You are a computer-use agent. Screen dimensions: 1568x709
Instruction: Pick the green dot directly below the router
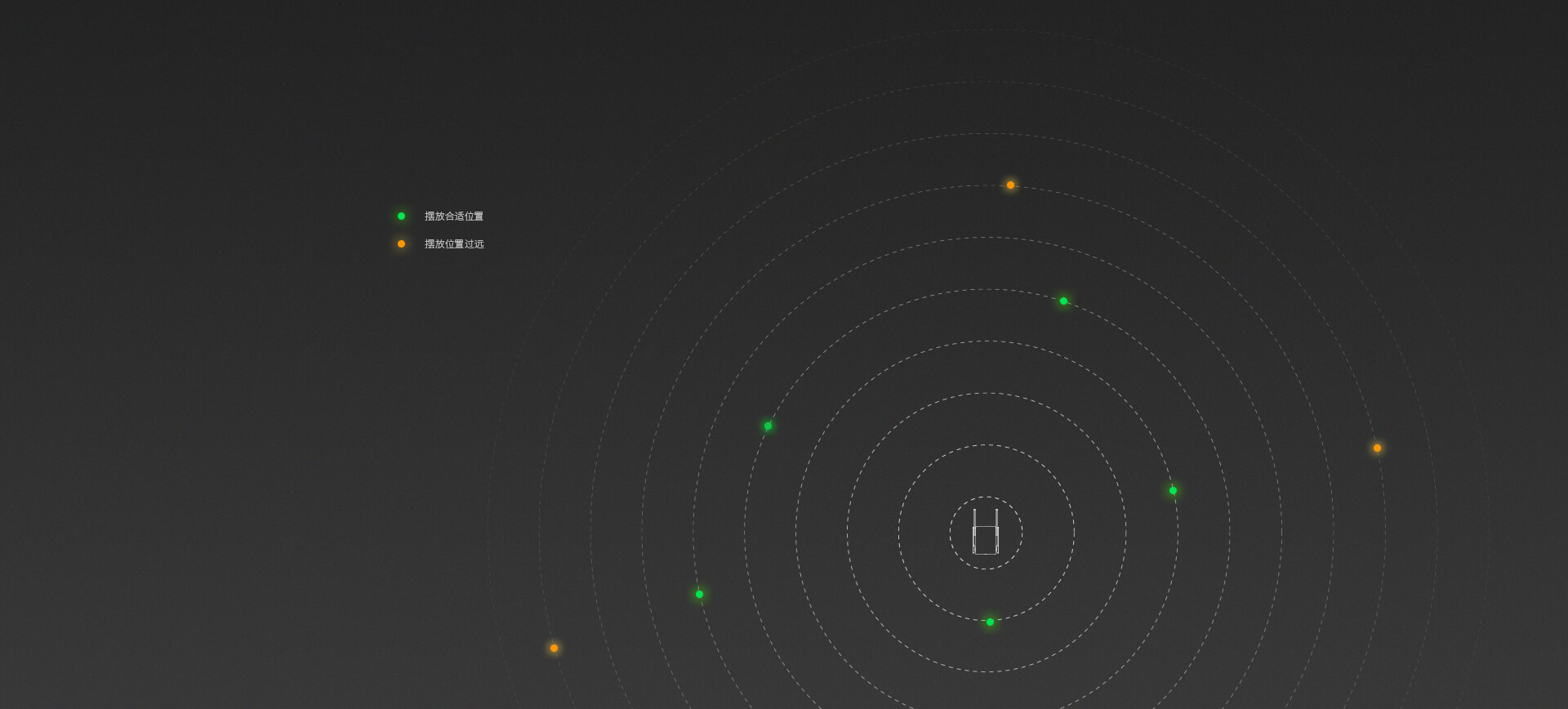(x=990, y=622)
